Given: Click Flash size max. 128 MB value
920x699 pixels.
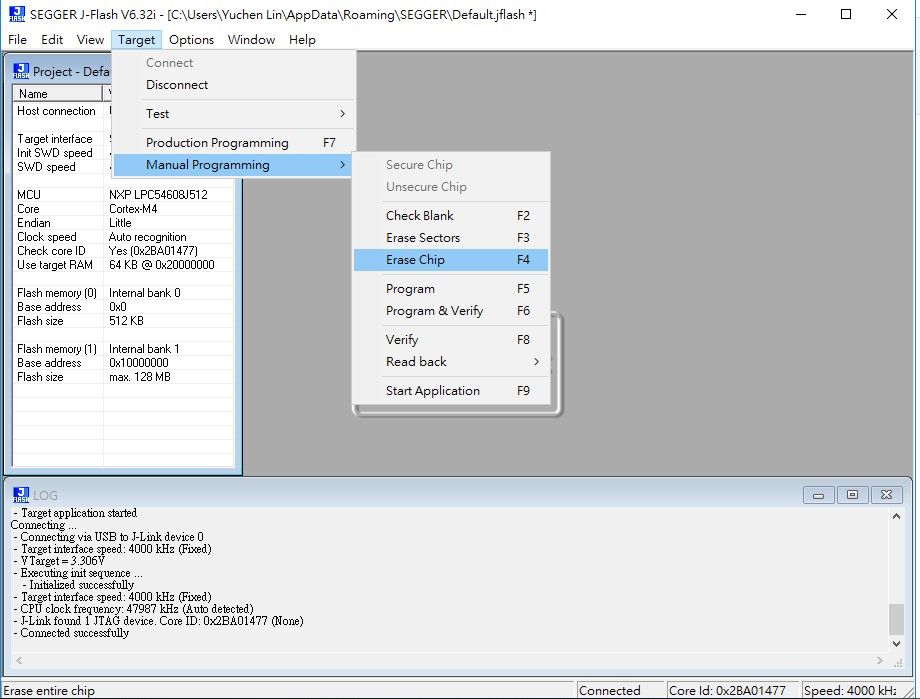Looking at the screenshot, I should pyautogui.click(x=140, y=377).
